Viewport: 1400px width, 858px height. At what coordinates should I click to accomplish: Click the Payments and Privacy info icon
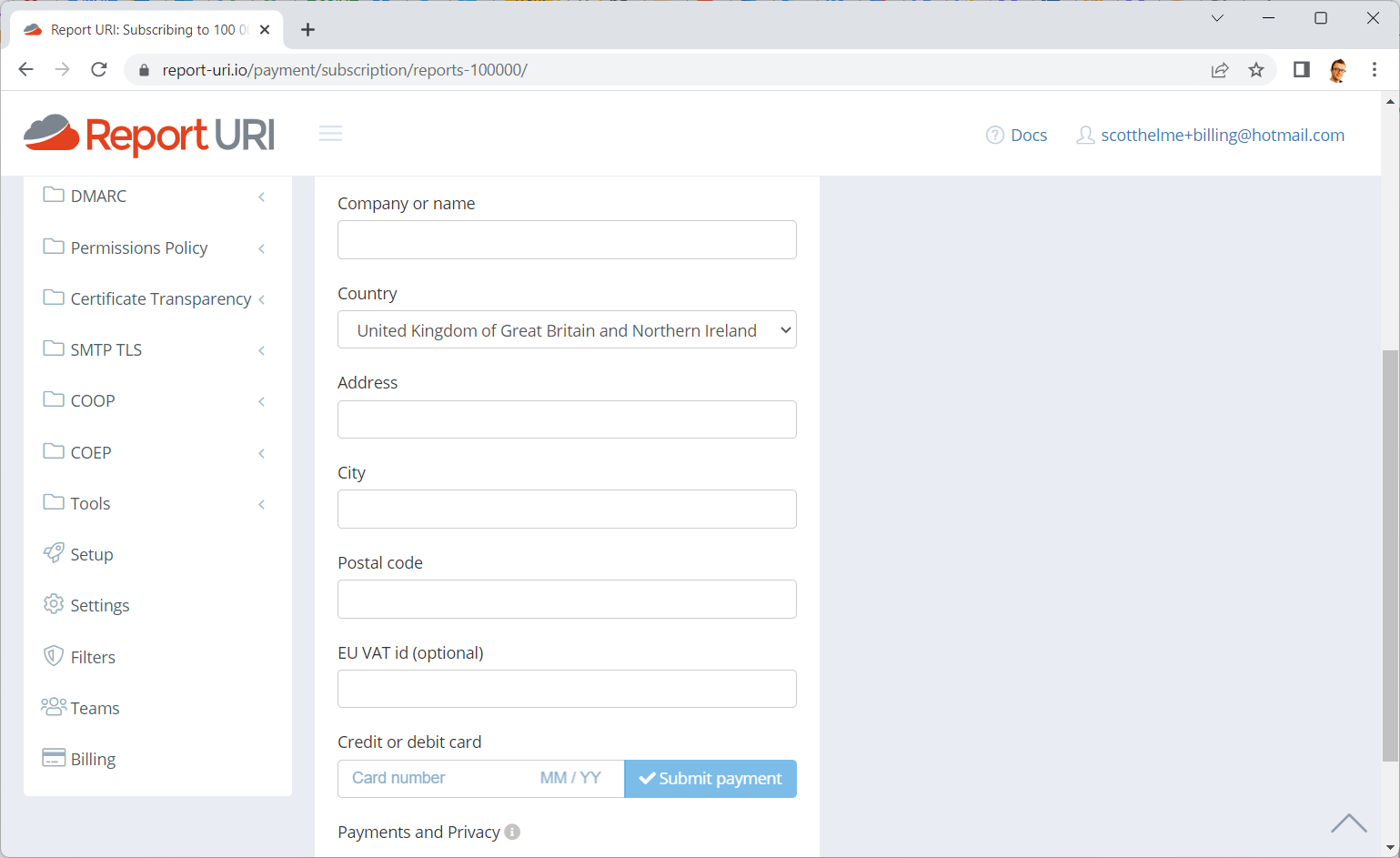point(512,832)
